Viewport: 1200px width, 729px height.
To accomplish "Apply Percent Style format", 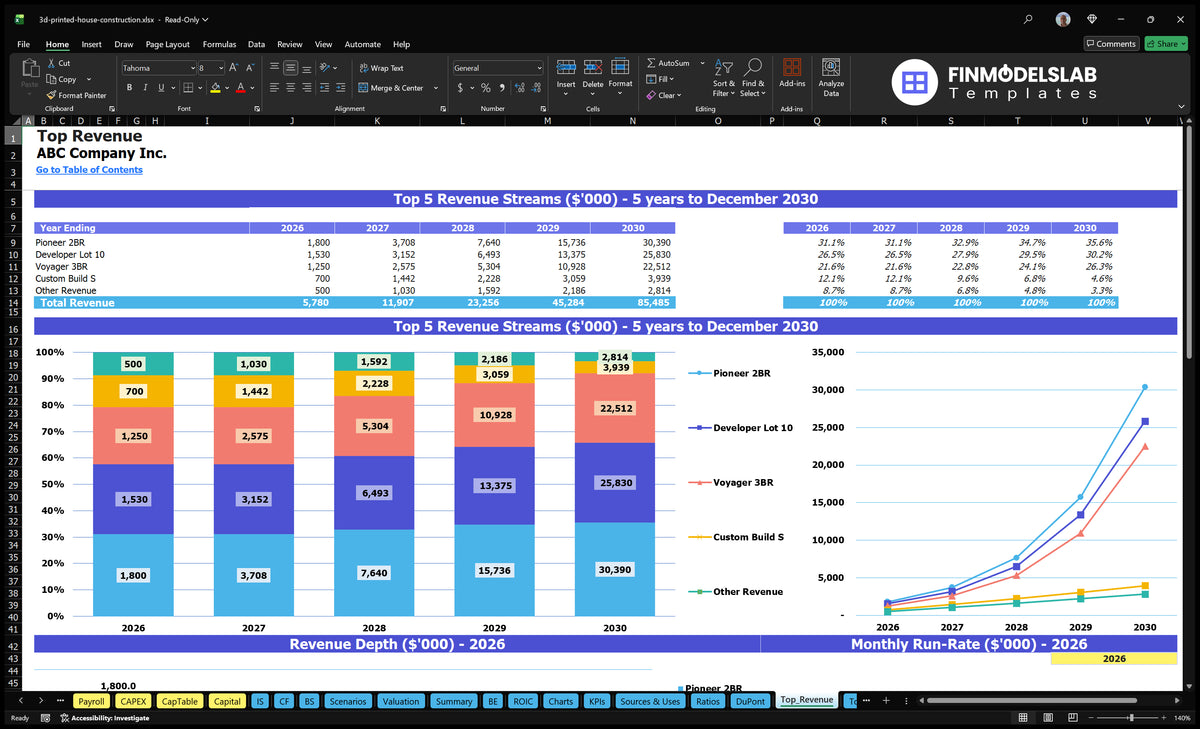I will (486, 88).
